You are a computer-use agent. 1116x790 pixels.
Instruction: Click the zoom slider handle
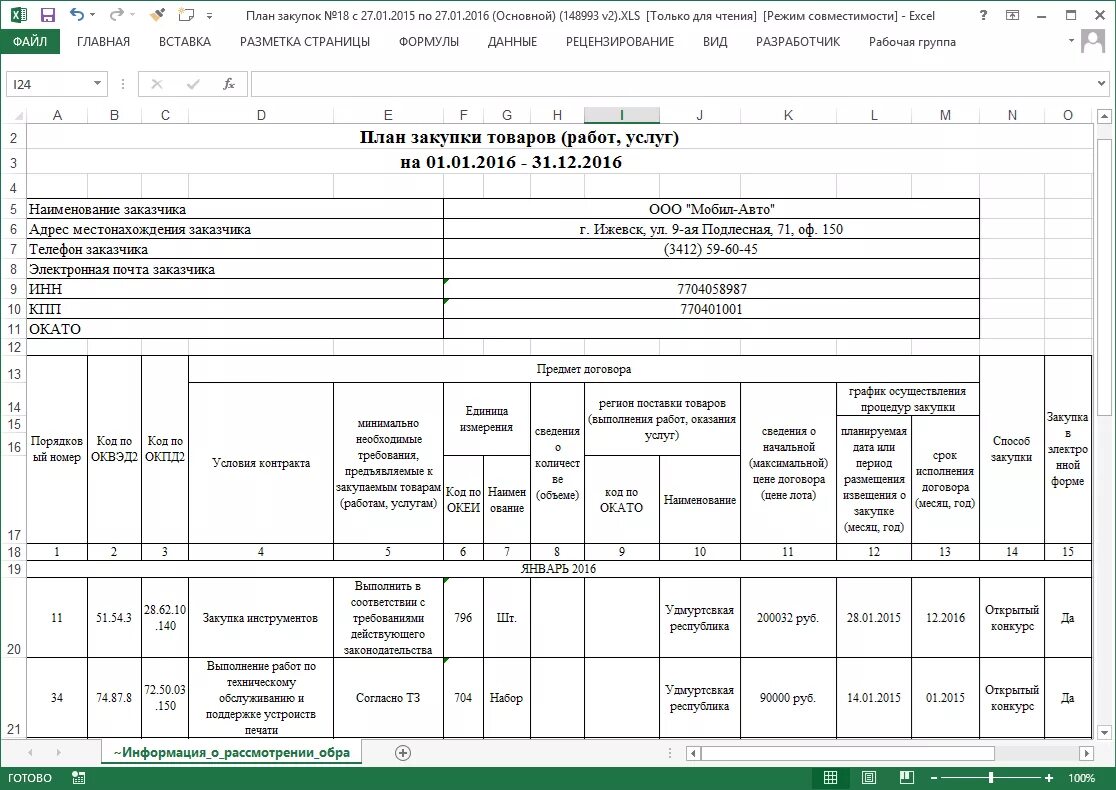pyautogui.click(x=991, y=778)
